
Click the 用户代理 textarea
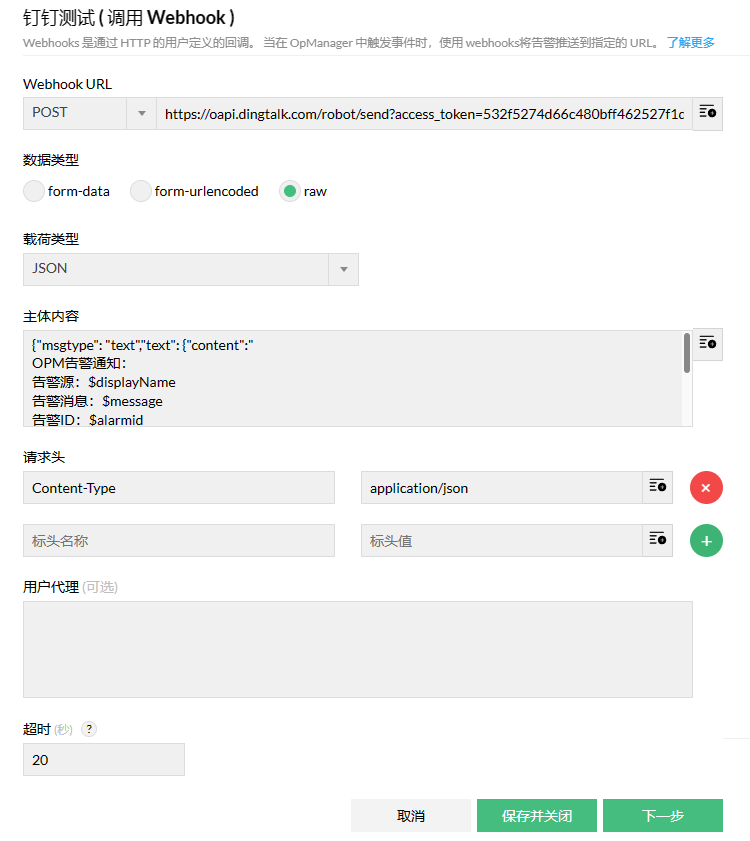[358, 649]
